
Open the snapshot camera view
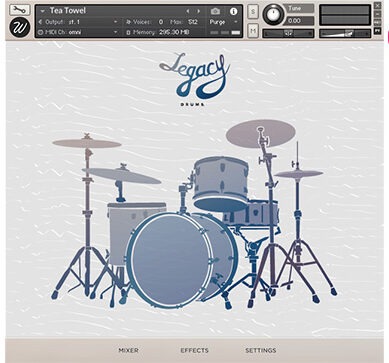point(215,11)
